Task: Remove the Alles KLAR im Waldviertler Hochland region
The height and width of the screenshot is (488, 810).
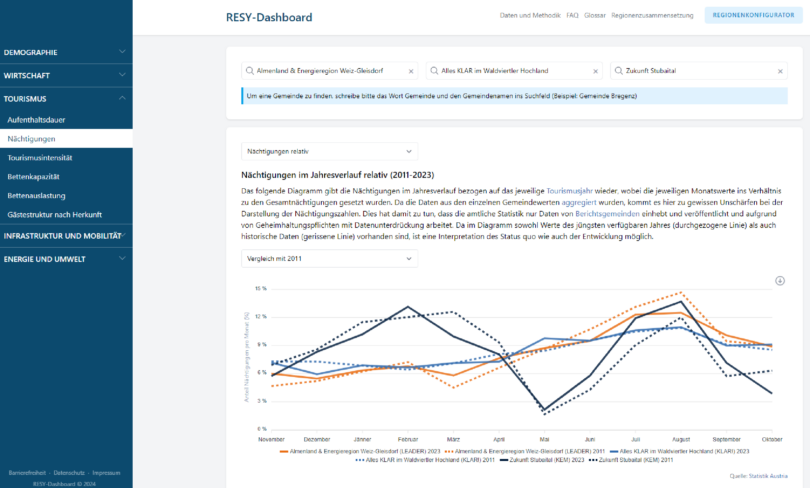Action: pos(596,72)
